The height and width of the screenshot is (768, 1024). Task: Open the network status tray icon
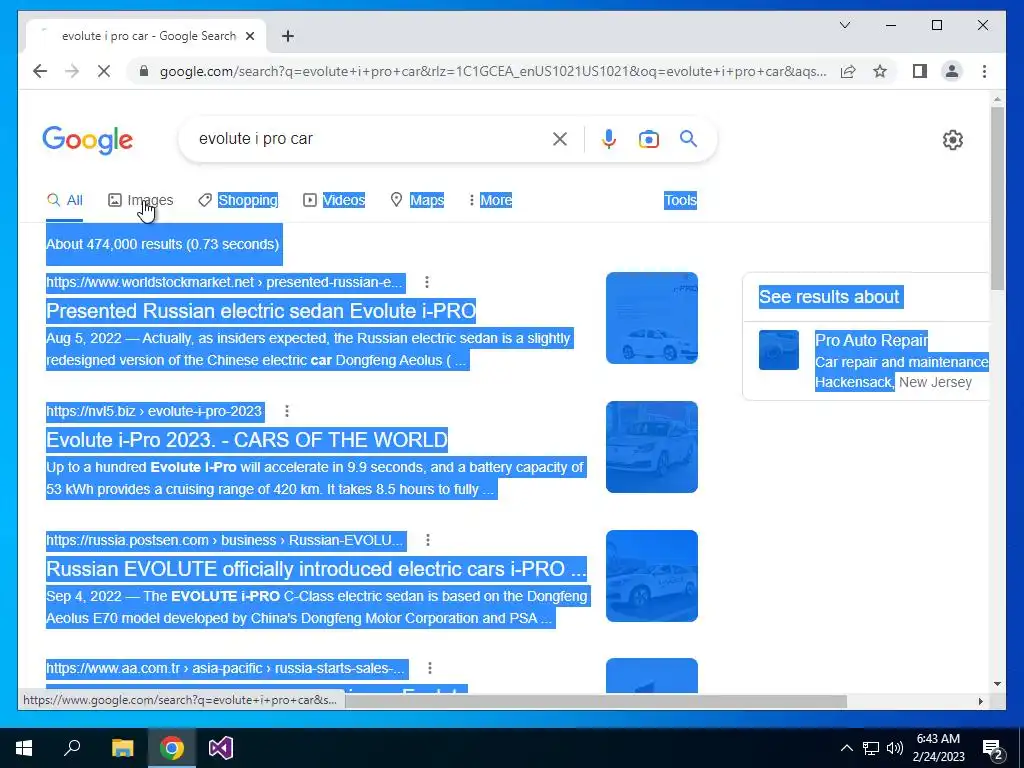[871, 748]
